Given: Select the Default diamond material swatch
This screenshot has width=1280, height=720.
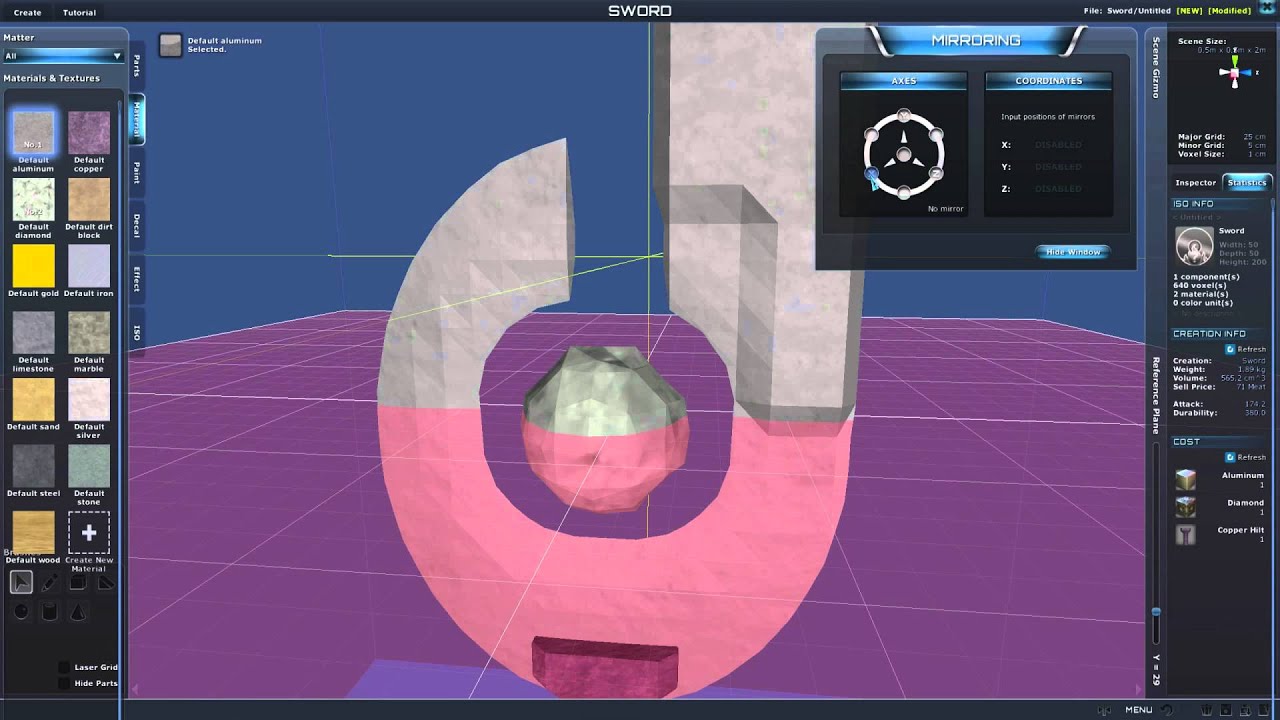Looking at the screenshot, I should pyautogui.click(x=33, y=199).
